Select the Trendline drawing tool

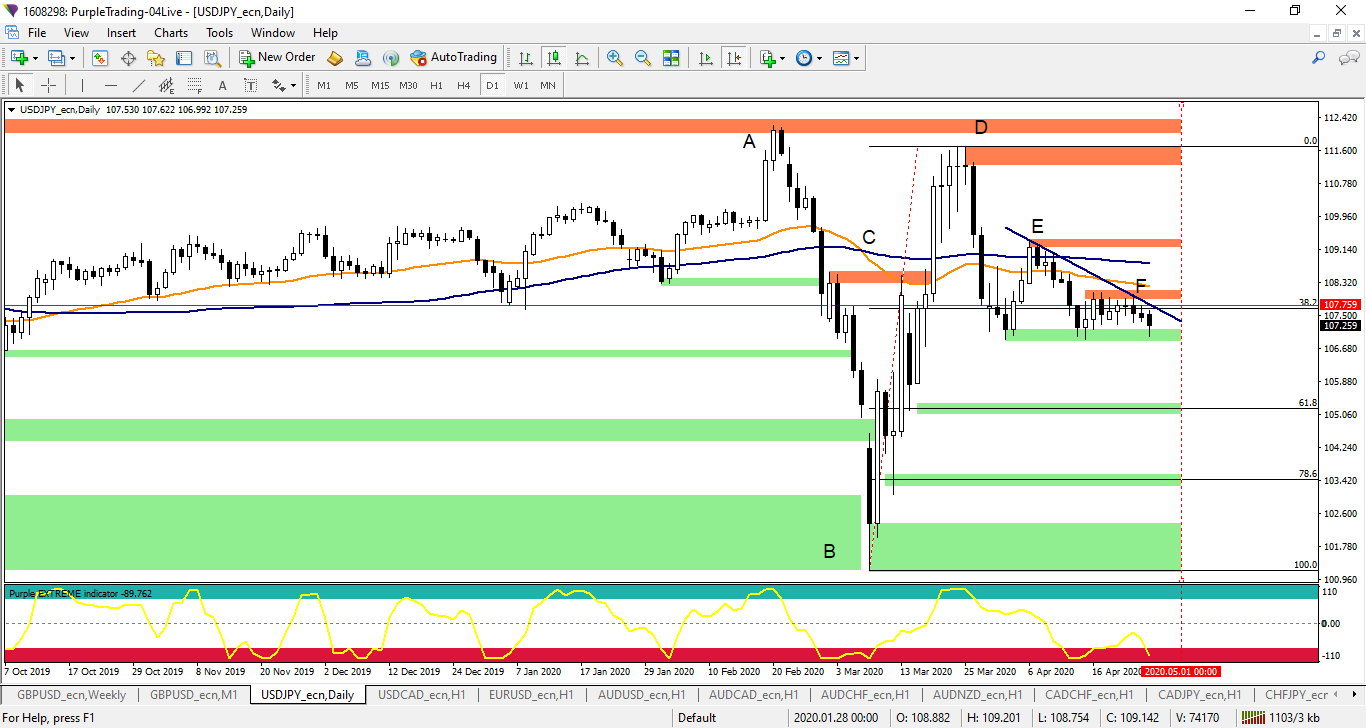point(138,85)
